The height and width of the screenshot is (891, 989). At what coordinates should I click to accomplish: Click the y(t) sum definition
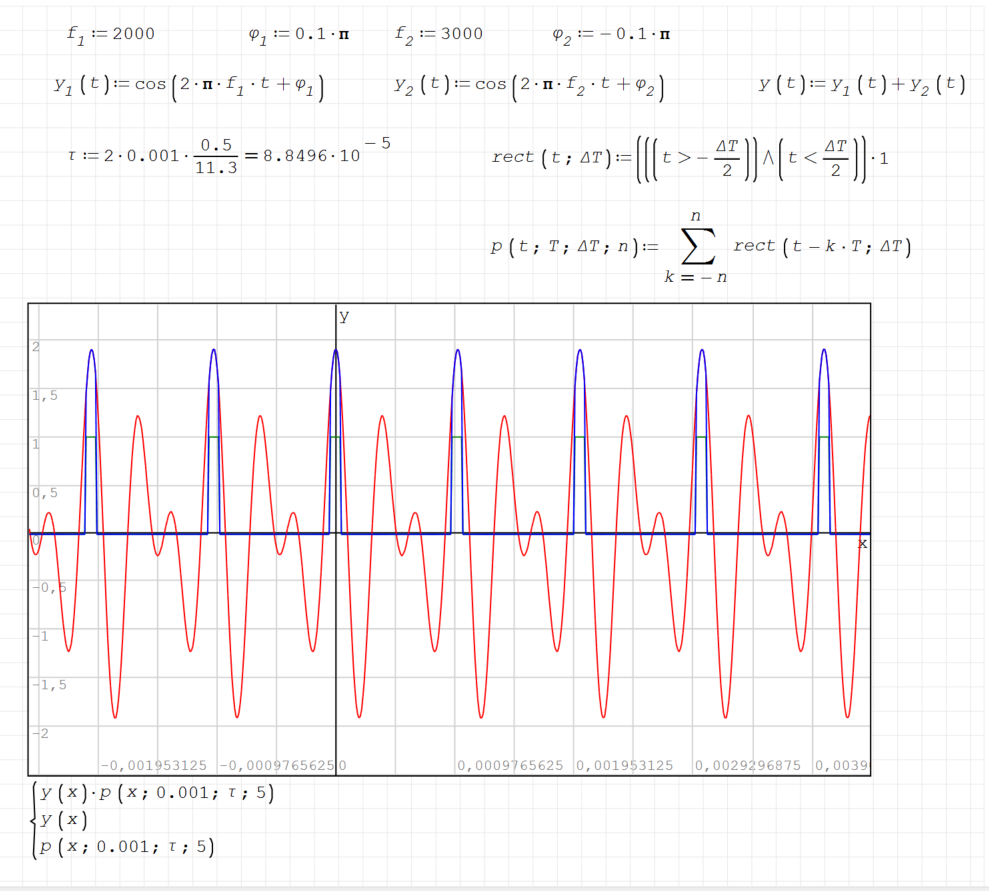click(862, 85)
